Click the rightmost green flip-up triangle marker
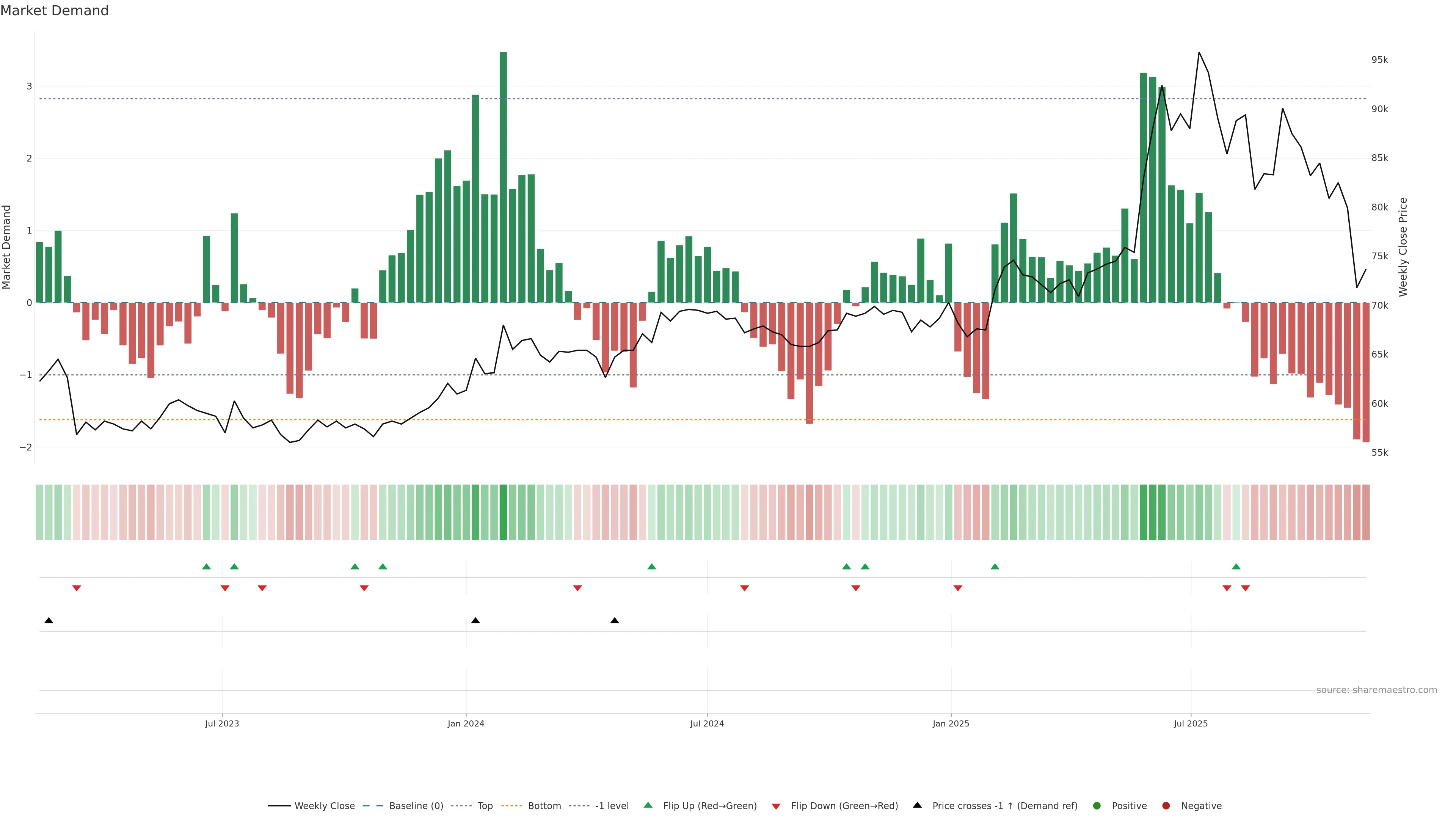This screenshot has height=819, width=1456. pyautogui.click(x=1236, y=567)
